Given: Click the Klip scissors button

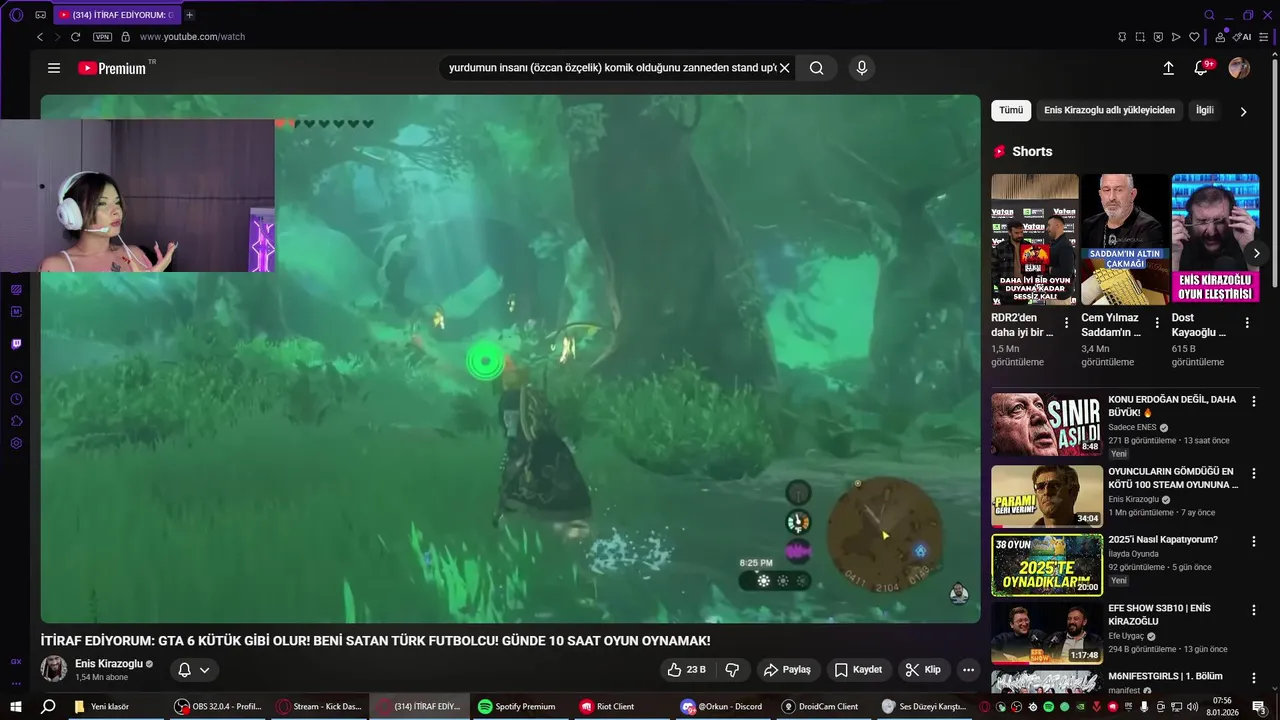Looking at the screenshot, I should point(923,670).
